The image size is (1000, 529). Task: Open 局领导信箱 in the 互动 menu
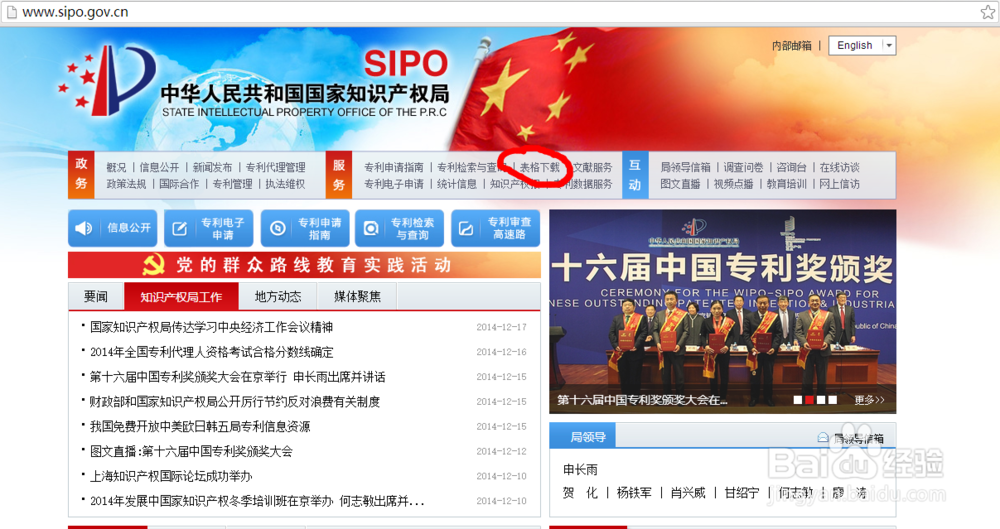686,167
